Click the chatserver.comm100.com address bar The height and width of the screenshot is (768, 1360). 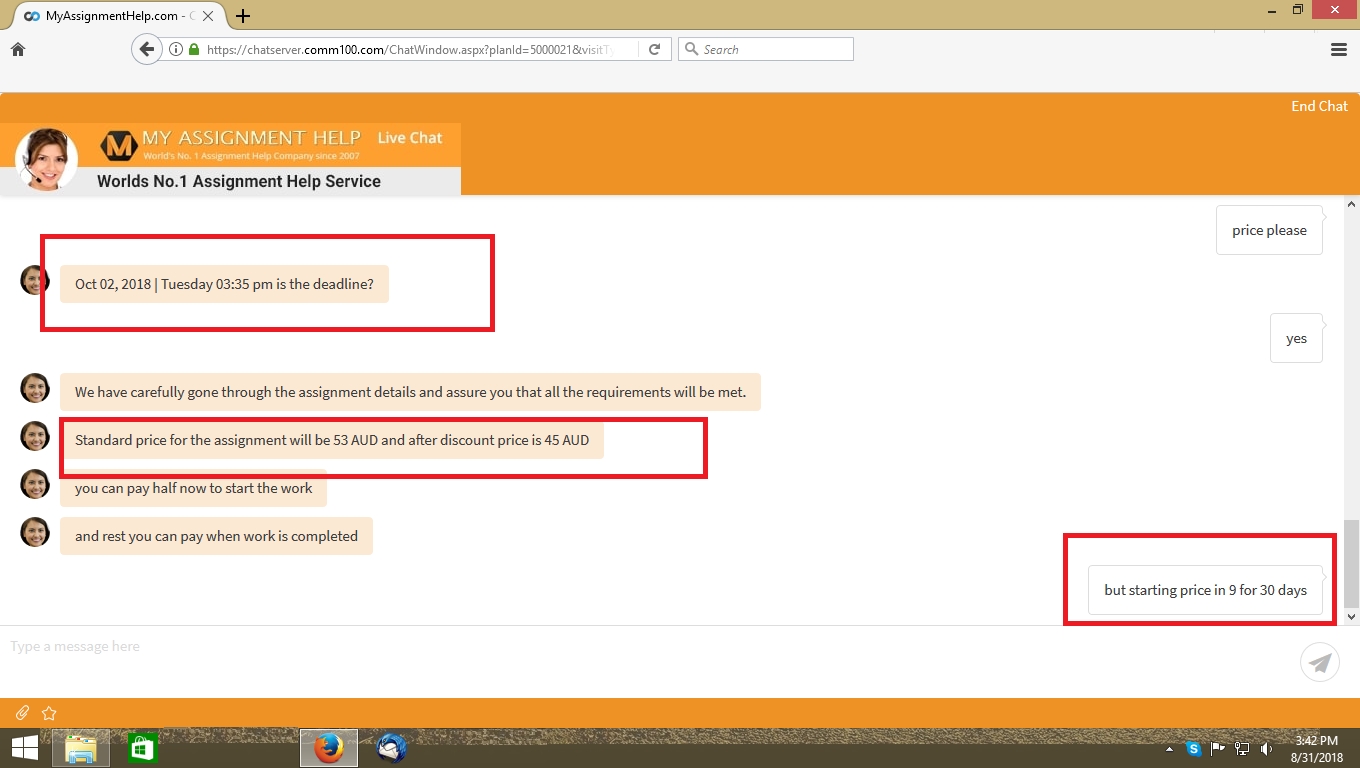coord(405,49)
